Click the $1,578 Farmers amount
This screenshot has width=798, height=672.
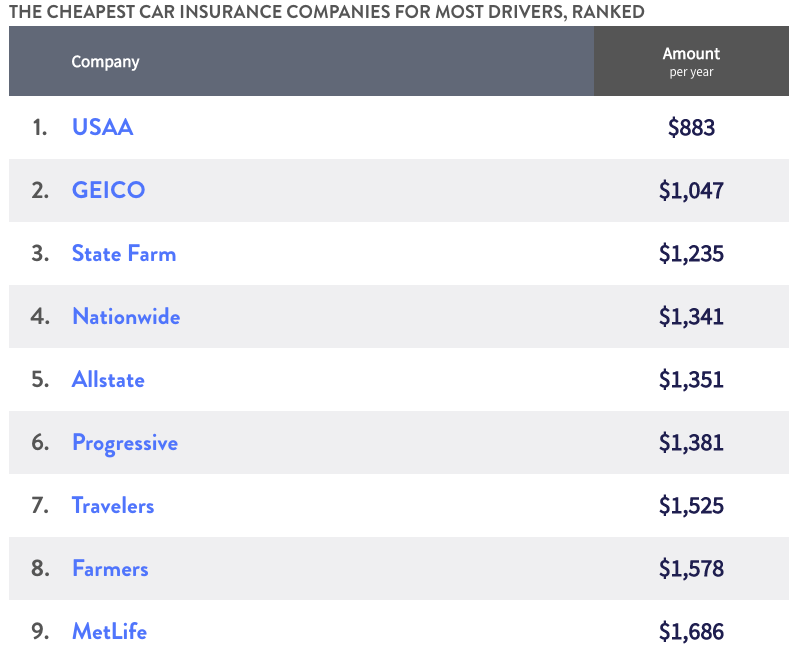point(691,569)
